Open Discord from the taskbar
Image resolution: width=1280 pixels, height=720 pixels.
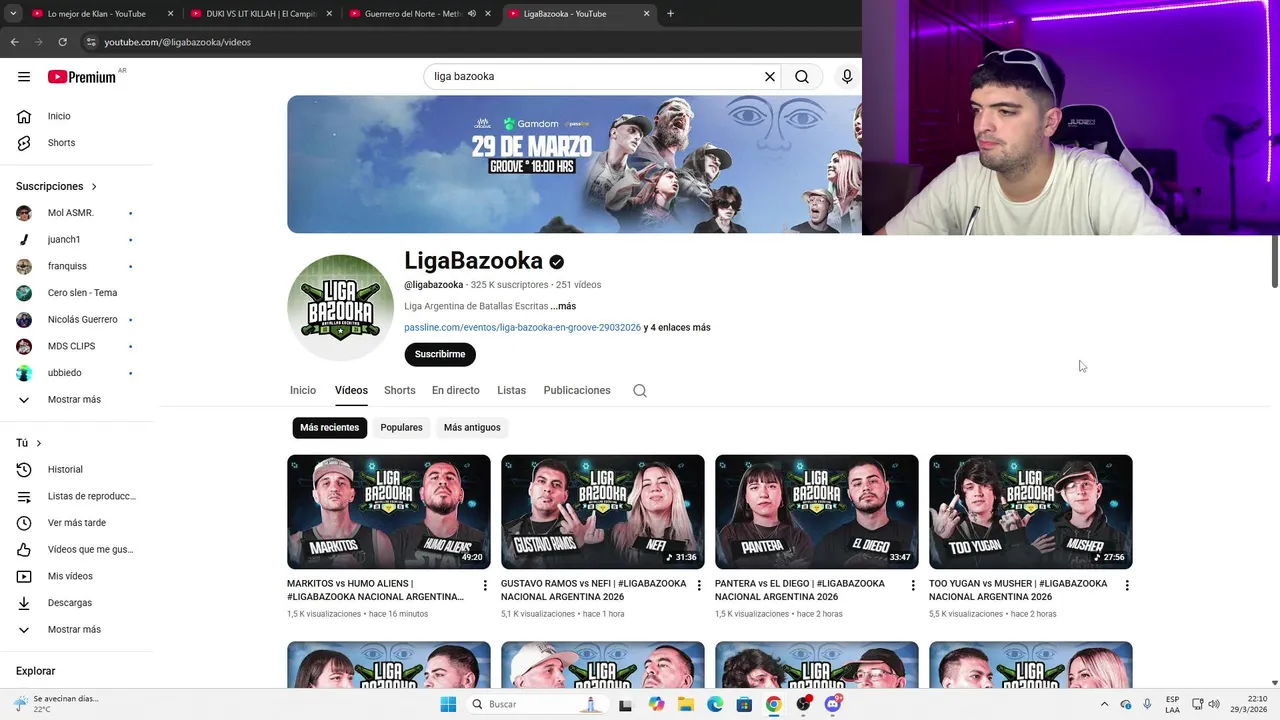tap(832, 704)
